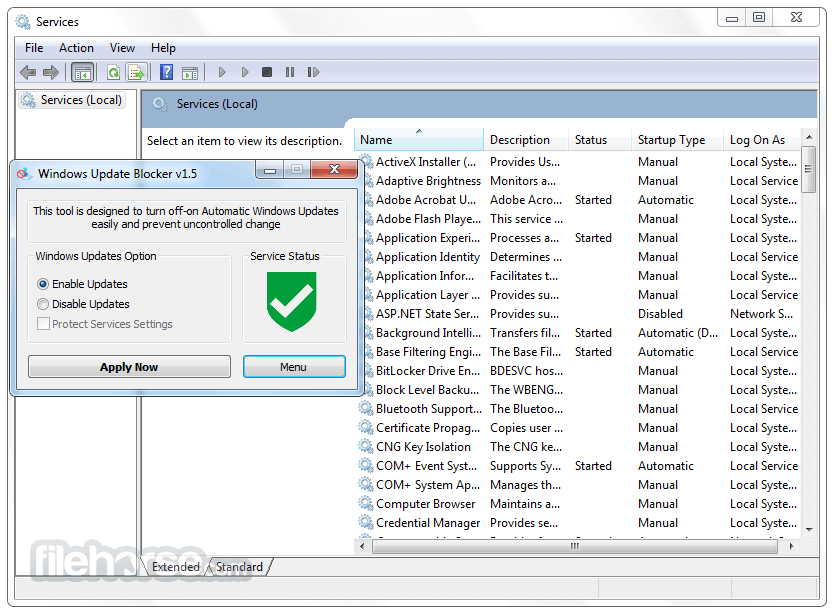The width and height of the screenshot is (834, 612).
Task: Click the Forward arrow toolbar icon
Action: 51,72
